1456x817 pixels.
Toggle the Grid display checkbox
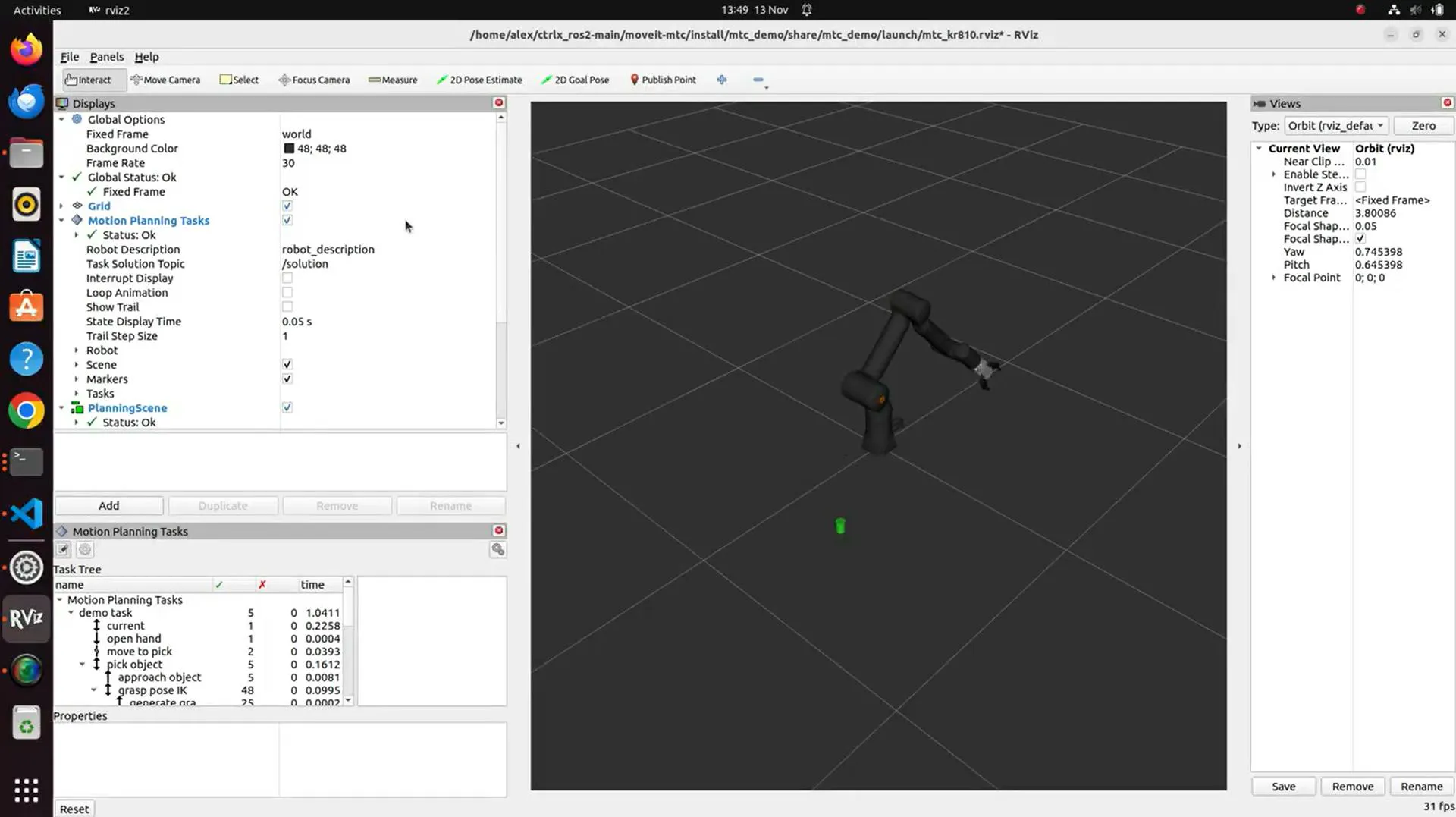(x=287, y=206)
